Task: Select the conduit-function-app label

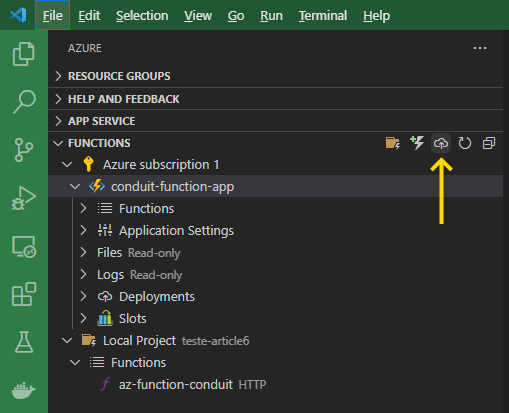Action: tap(172, 187)
